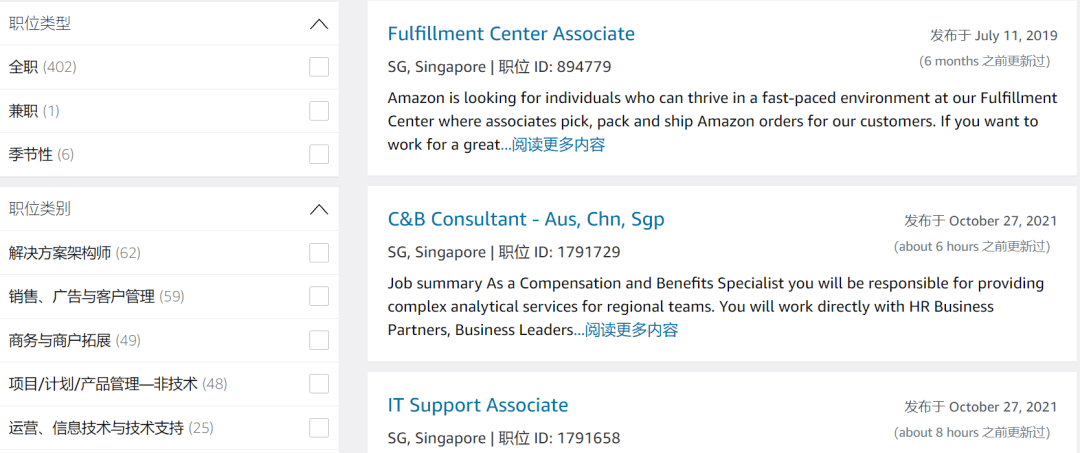Check 项目/计划/产品管理—非技术 checkbox

(x=319, y=384)
